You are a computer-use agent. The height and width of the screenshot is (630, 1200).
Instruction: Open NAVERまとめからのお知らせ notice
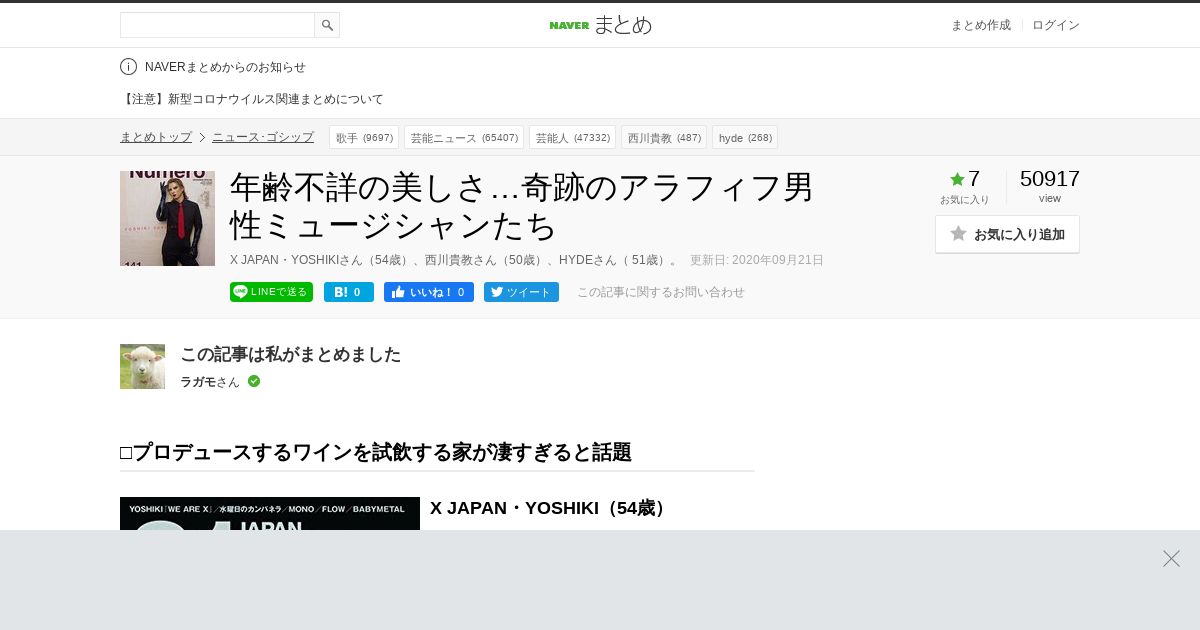click(x=225, y=67)
